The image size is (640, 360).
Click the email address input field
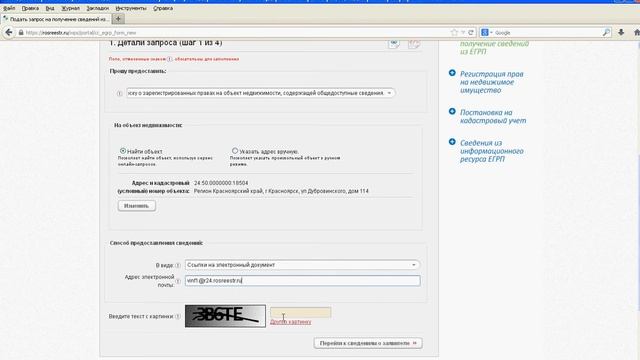tap(302, 281)
